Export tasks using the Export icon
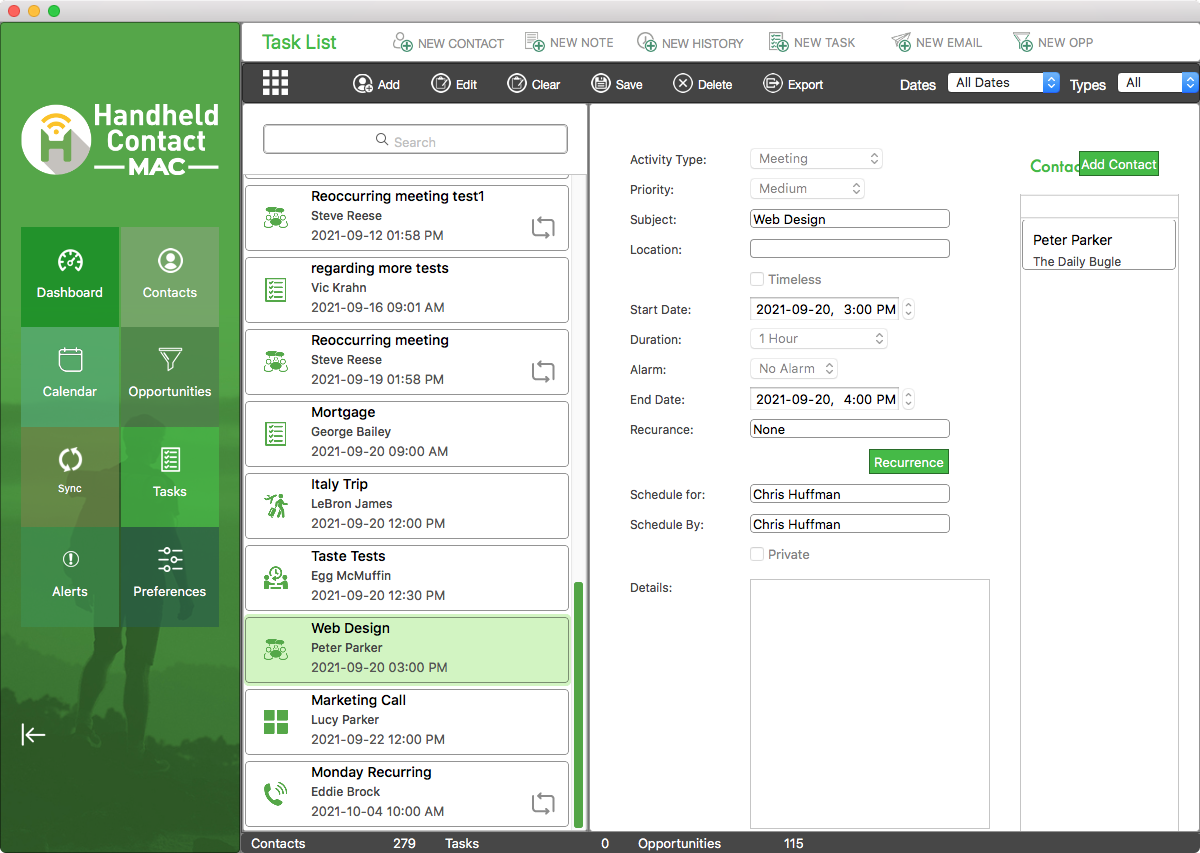This screenshot has height=853, width=1200. (x=773, y=84)
